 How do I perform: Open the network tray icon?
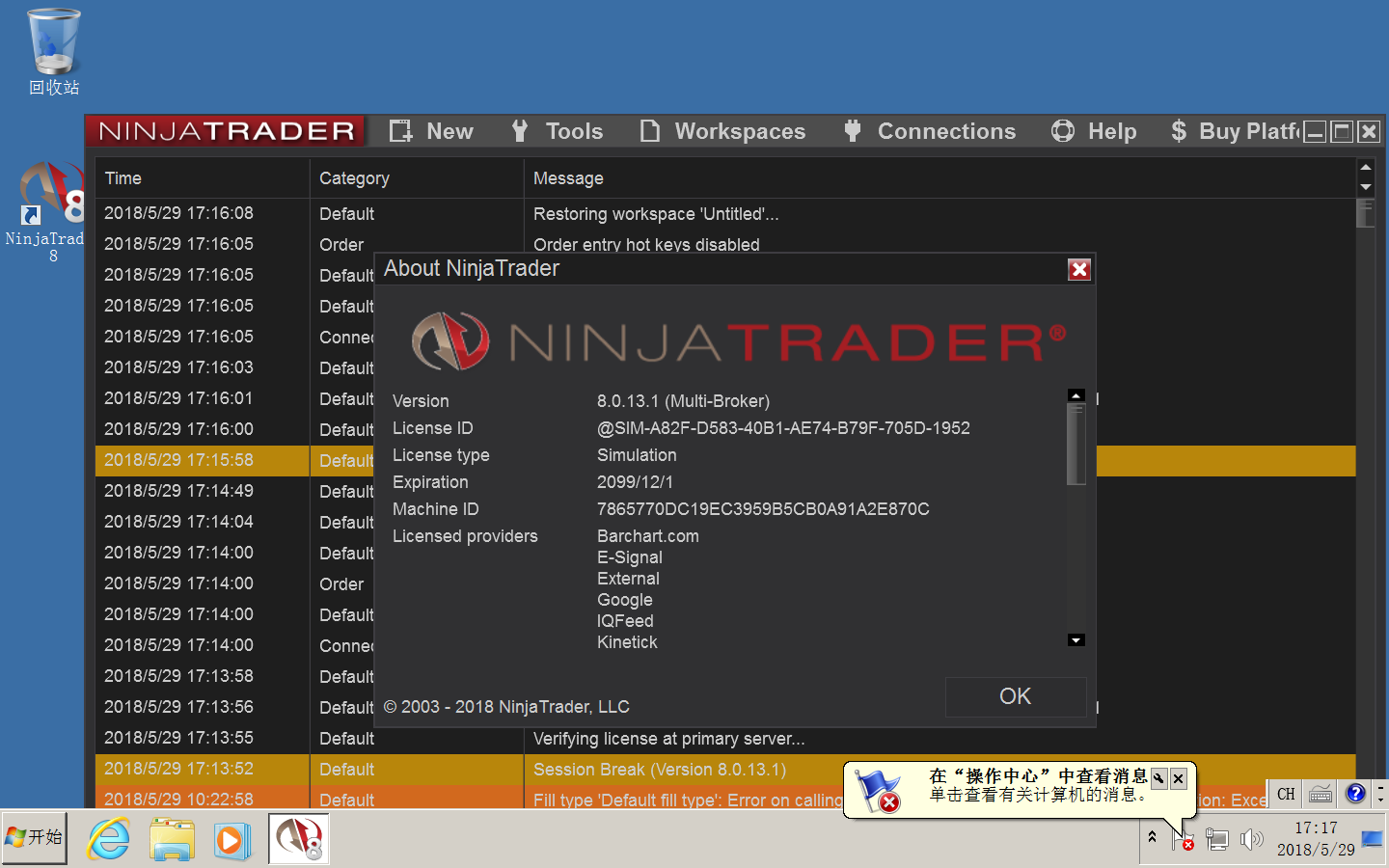(1217, 840)
